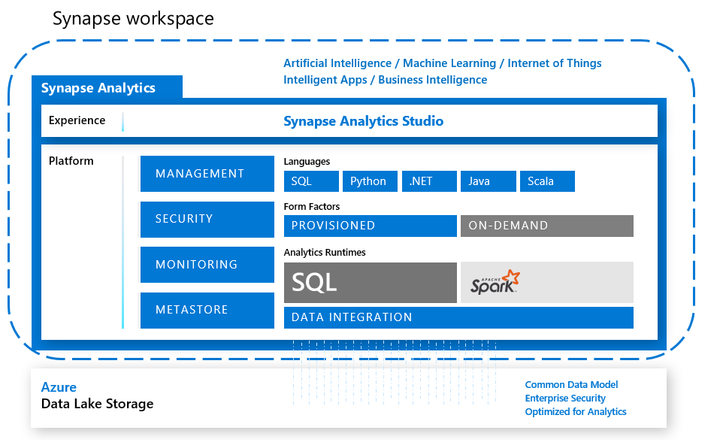Open the Management block
Screen dimensions: 723x440
(207, 174)
